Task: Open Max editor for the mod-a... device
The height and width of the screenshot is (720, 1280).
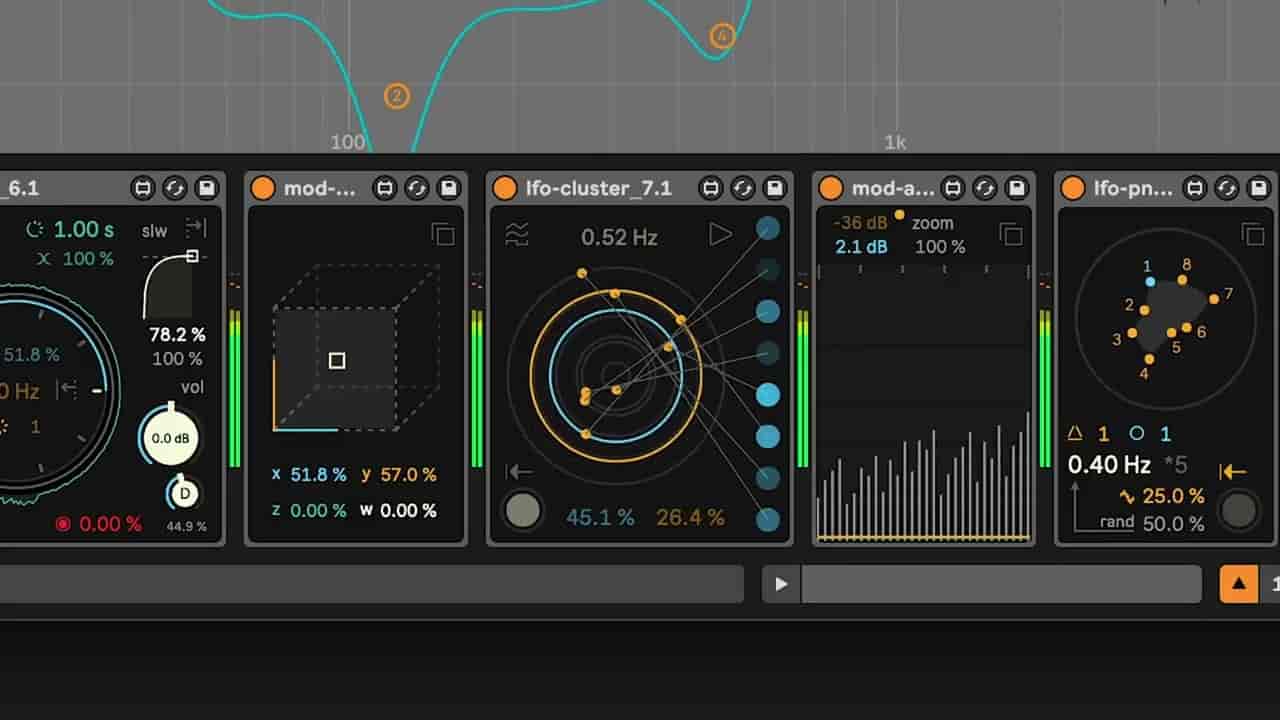Action: click(953, 188)
